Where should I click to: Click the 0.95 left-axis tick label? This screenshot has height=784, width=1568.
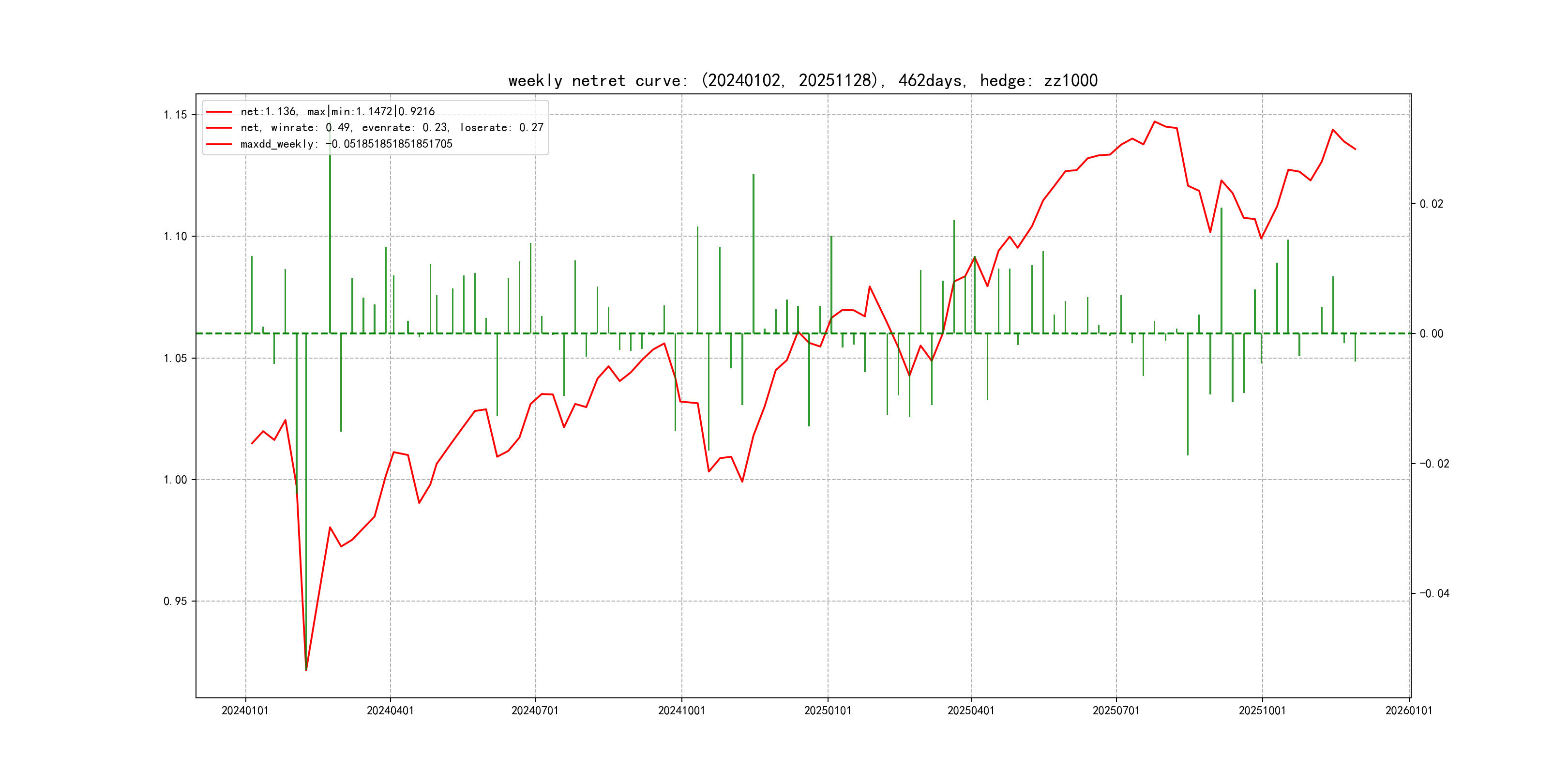click(175, 602)
